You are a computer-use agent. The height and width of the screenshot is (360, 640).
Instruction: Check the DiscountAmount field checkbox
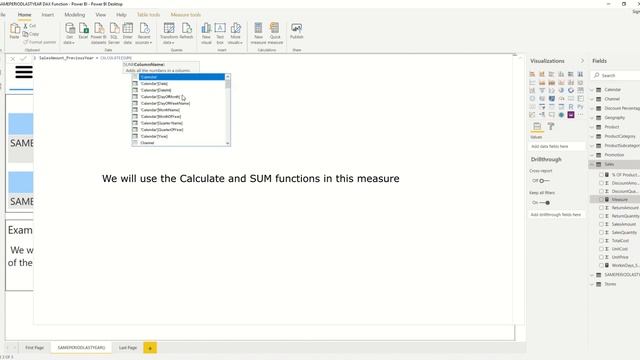[601, 183]
